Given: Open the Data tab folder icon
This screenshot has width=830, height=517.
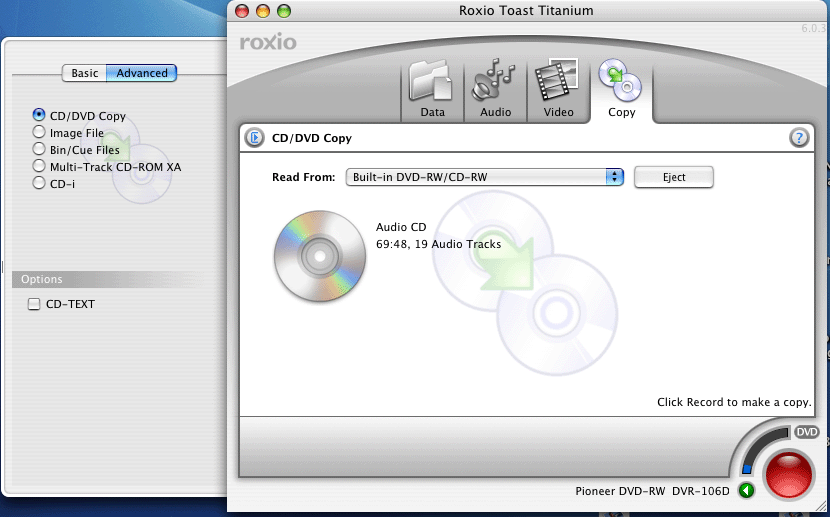Looking at the screenshot, I should point(432,81).
